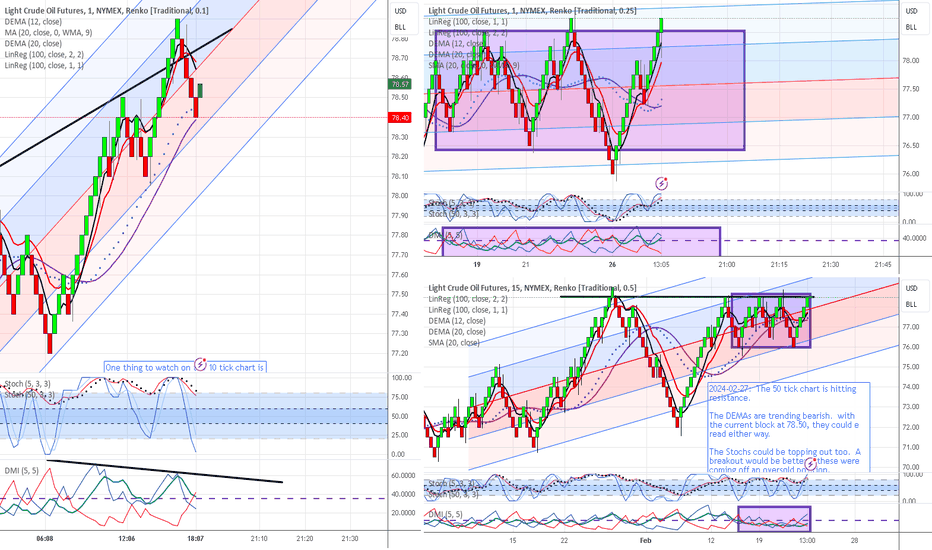The height and width of the screenshot is (550, 932).
Task: Click lightning event icon in bottom-right 15-minute chart
Action: click(x=811, y=464)
